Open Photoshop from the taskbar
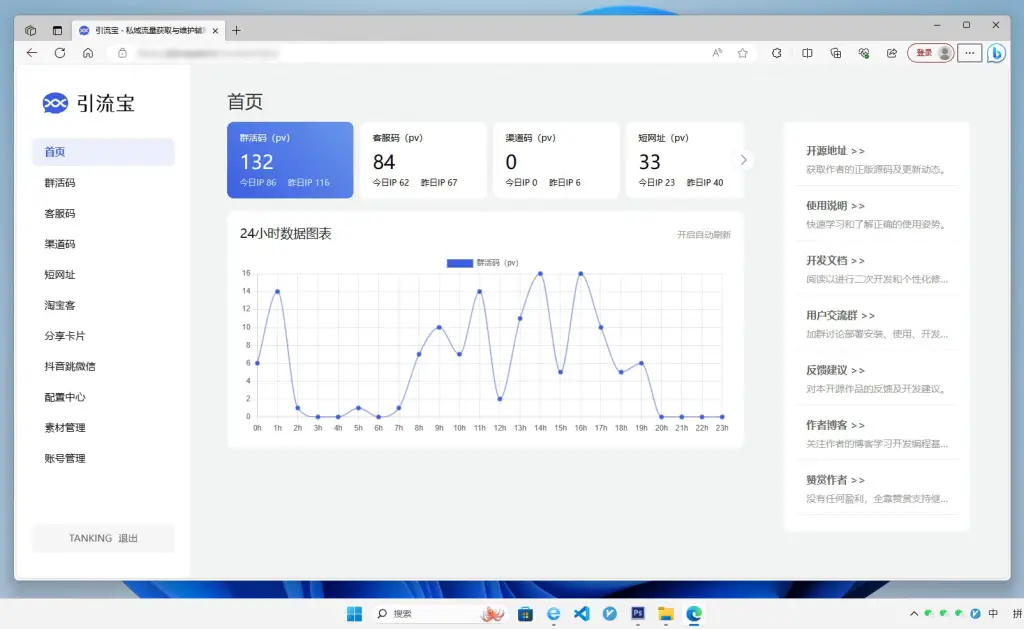Image resolution: width=1024 pixels, height=629 pixels. coord(638,613)
